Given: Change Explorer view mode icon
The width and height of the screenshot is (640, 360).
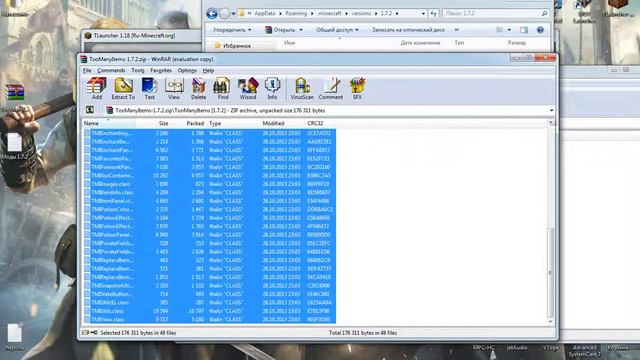Looking at the screenshot, I should (x=500, y=30).
